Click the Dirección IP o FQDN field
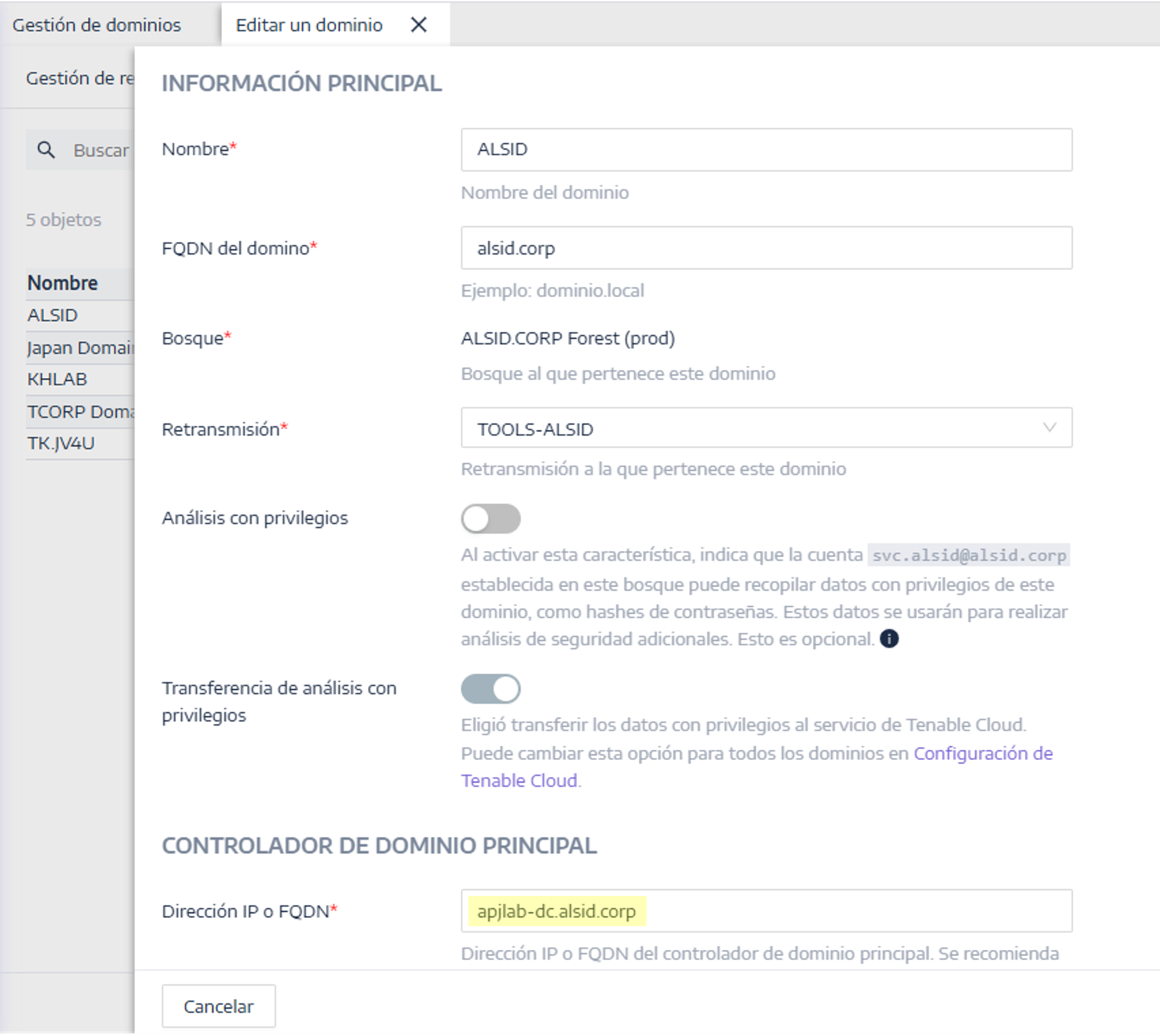1160x1036 pixels. point(766,911)
